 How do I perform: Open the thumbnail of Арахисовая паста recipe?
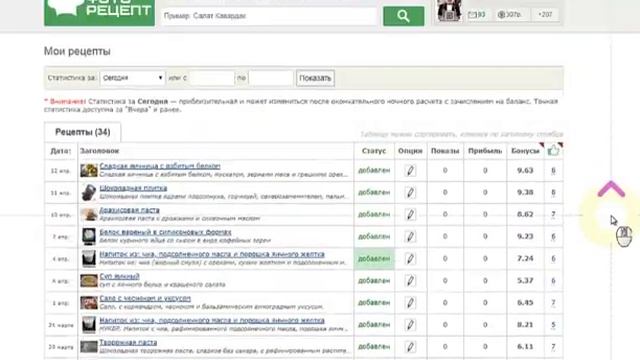coord(89,214)
